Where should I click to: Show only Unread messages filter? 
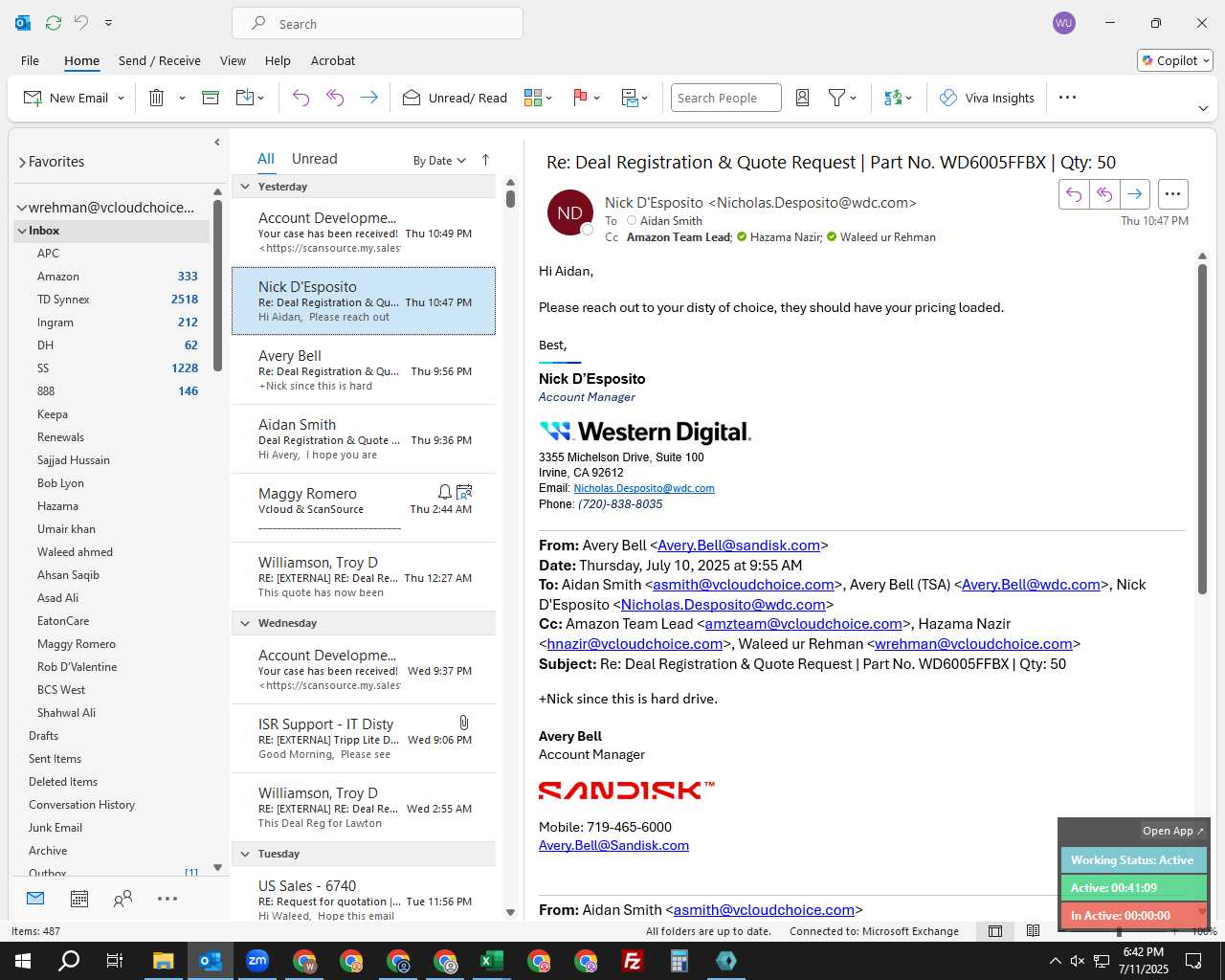click(314, 159)
